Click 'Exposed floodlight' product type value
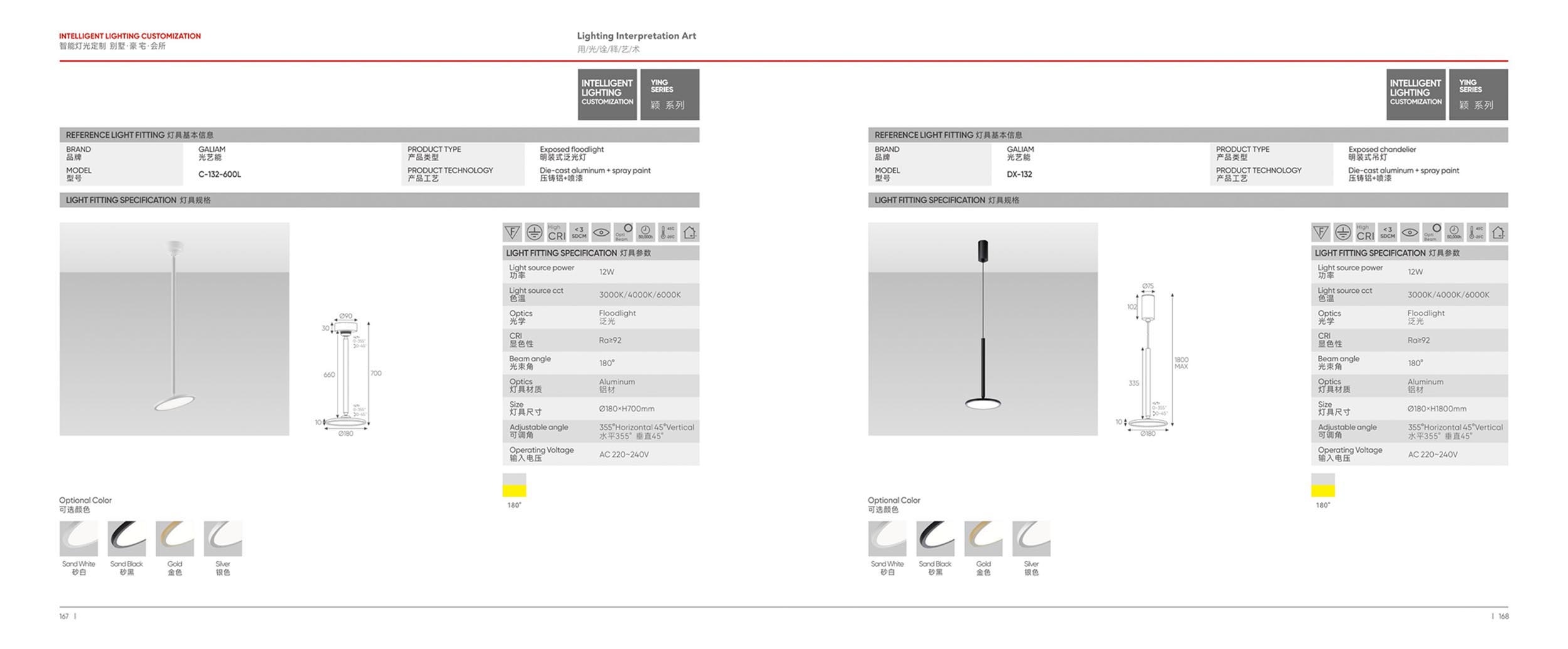 tap(571, 149)
